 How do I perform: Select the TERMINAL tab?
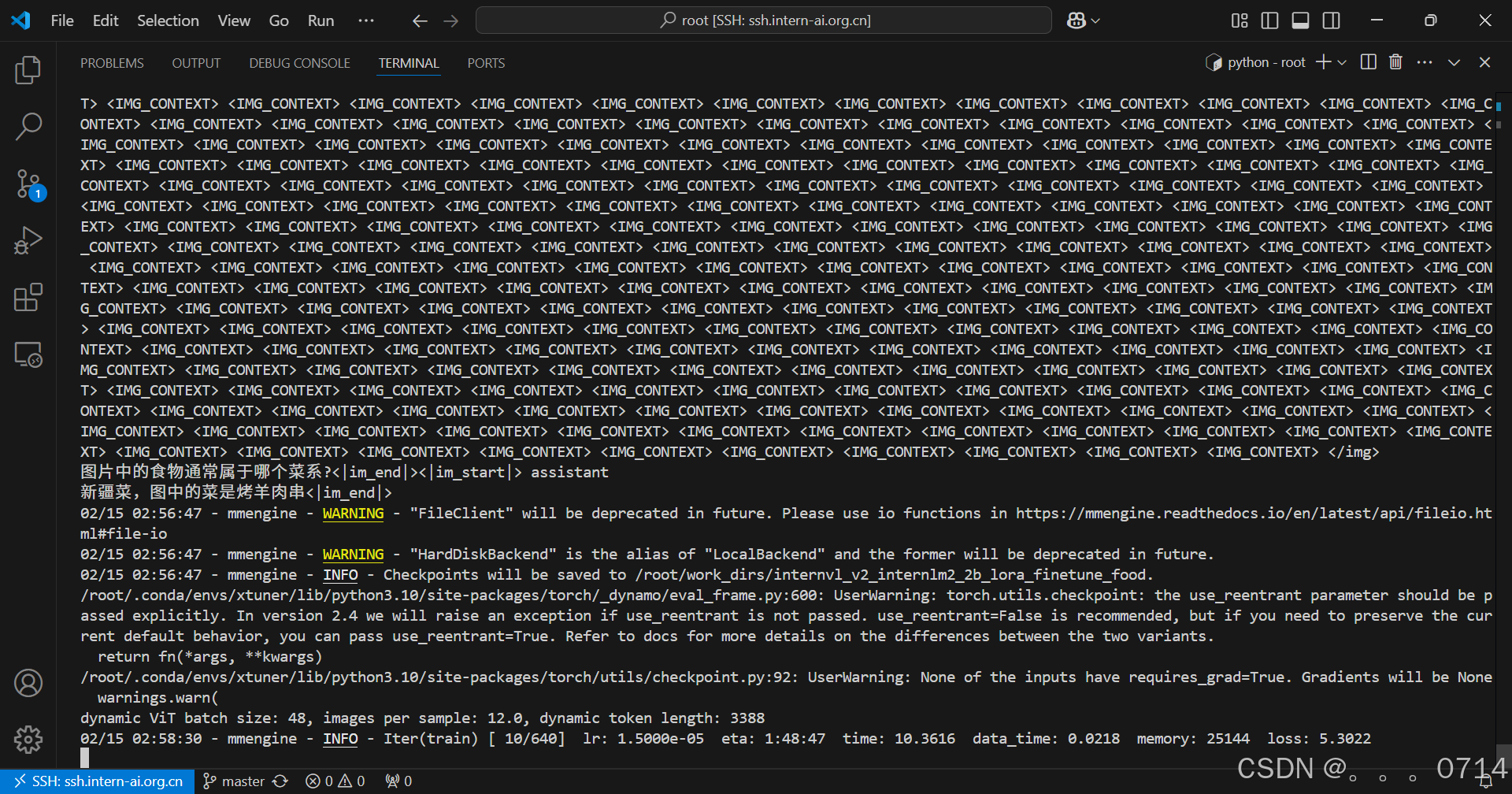[409, 63]
